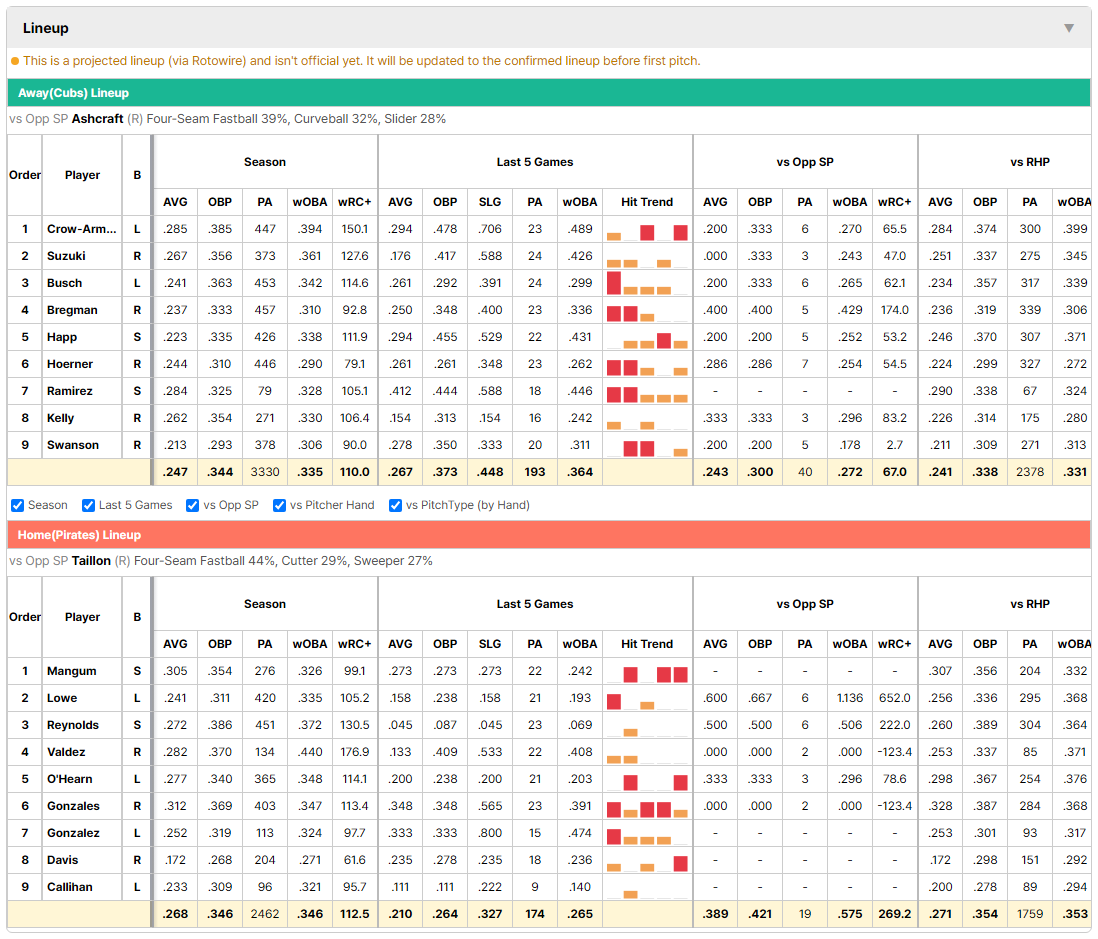The width and height of the screenshot is (1098, 939).
Task: Click Gonzales' hit trend chart
Action: tap(647, 807)
